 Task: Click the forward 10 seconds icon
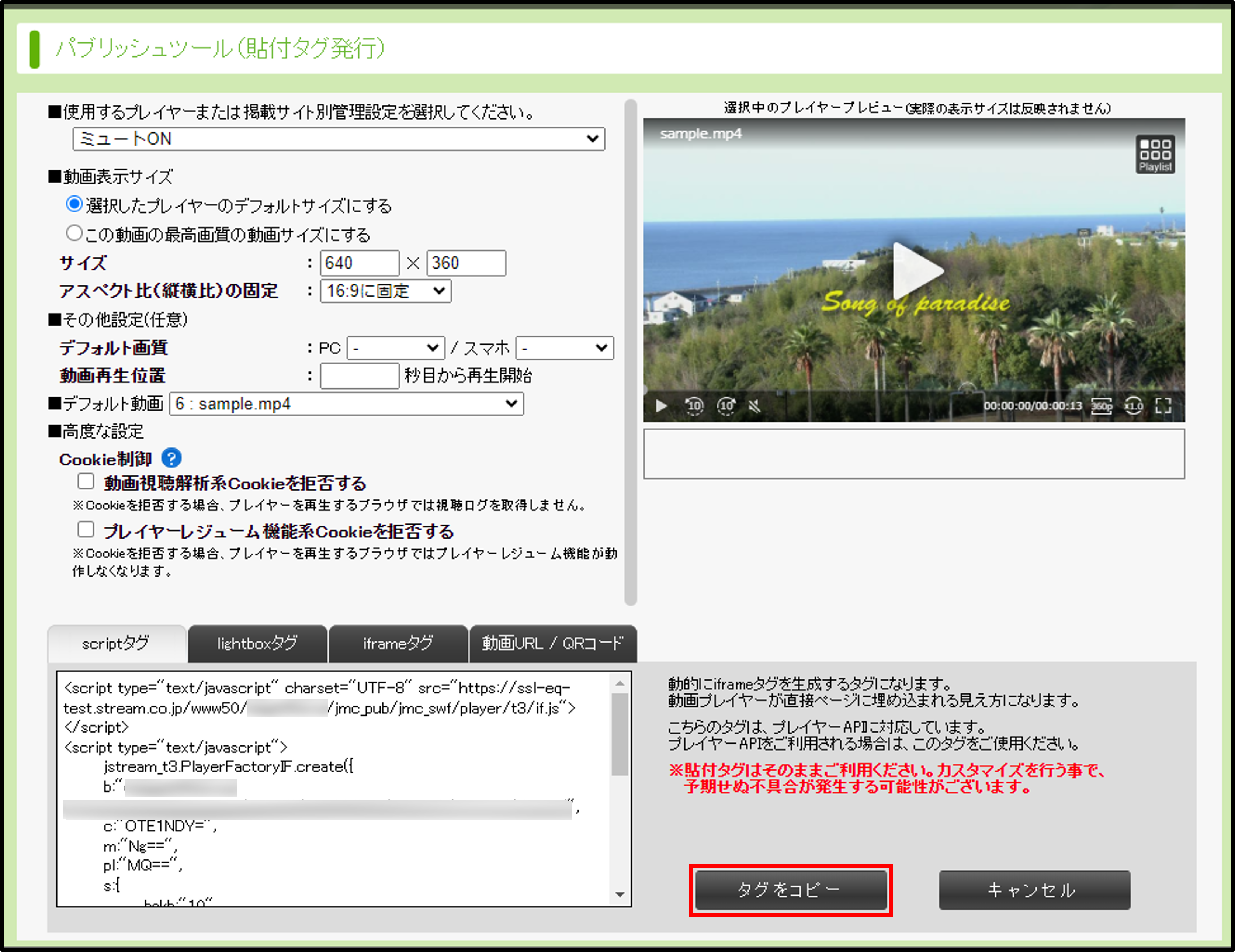[726, 406]
